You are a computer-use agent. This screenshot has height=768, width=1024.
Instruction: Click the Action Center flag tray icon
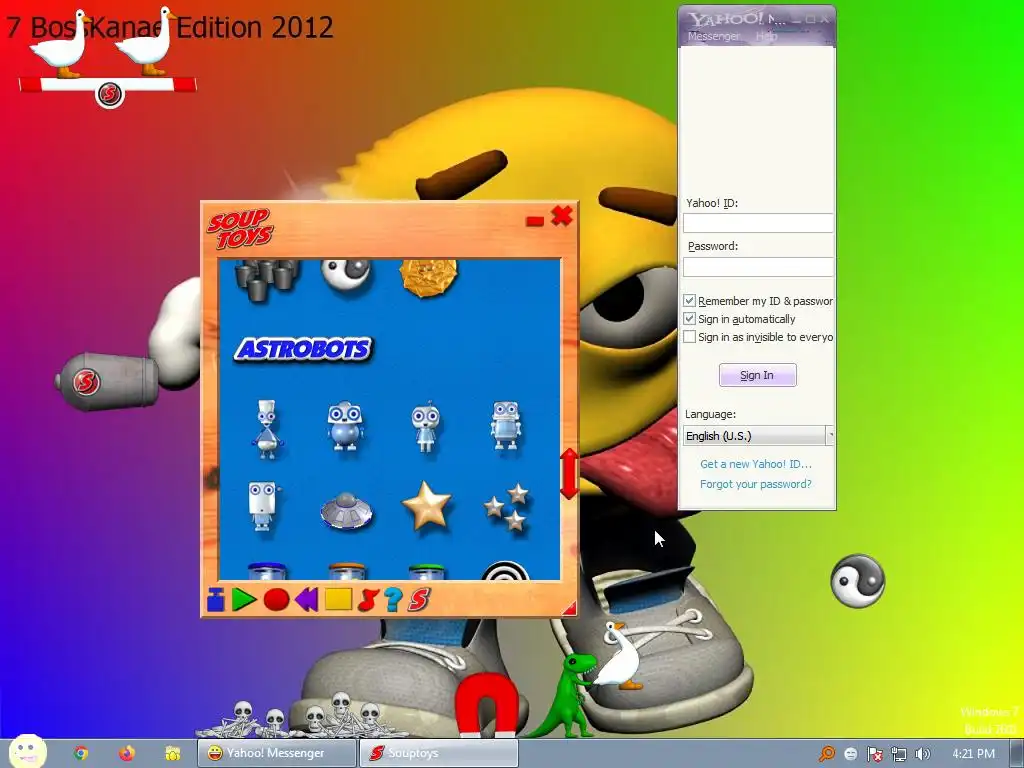[x=874, y=754]
